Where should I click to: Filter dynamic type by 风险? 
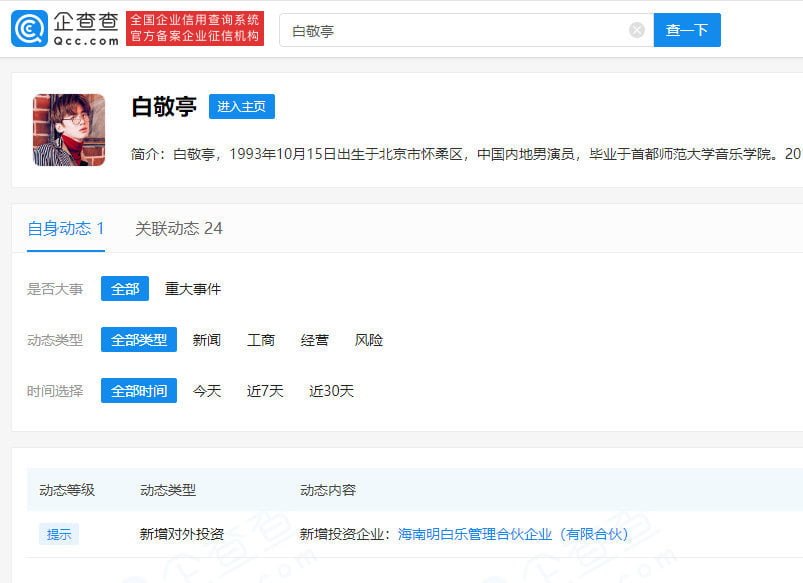click(369, 340)
